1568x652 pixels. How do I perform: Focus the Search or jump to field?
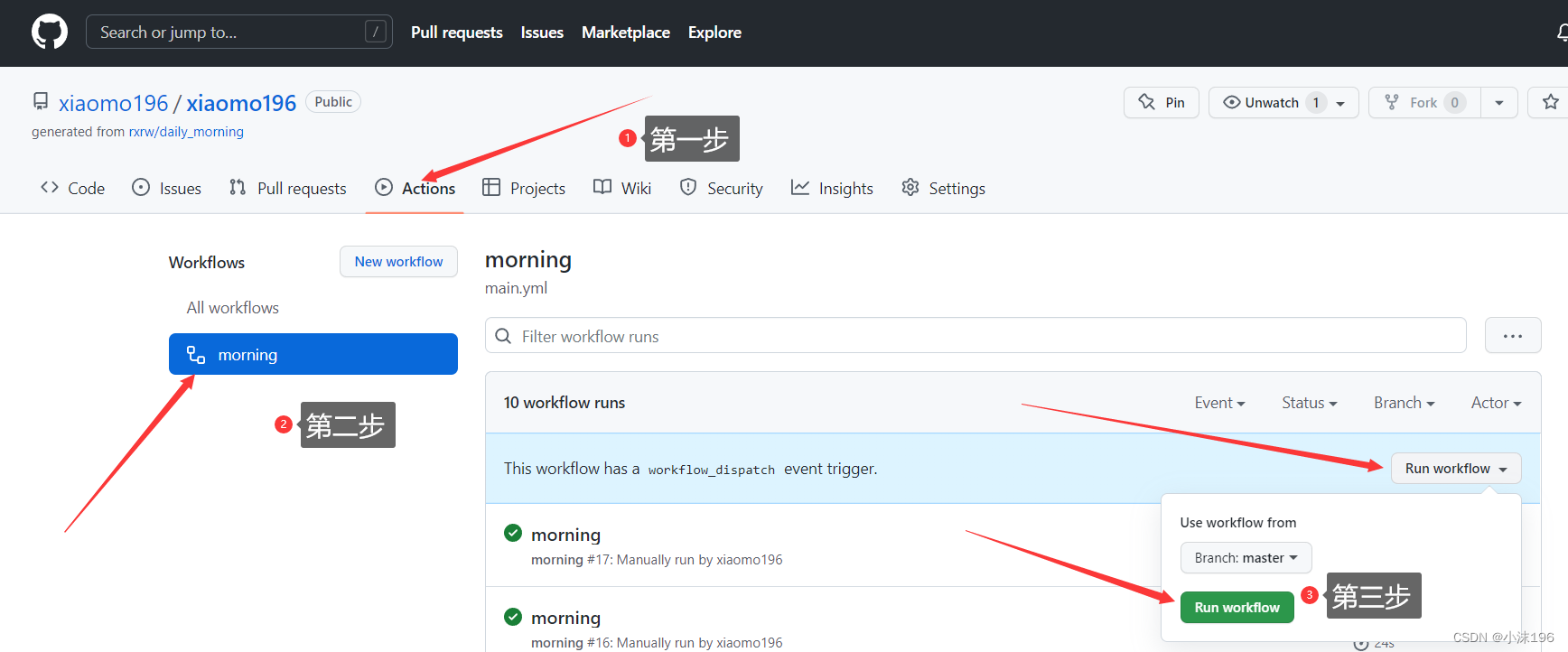tap(239, 32)
